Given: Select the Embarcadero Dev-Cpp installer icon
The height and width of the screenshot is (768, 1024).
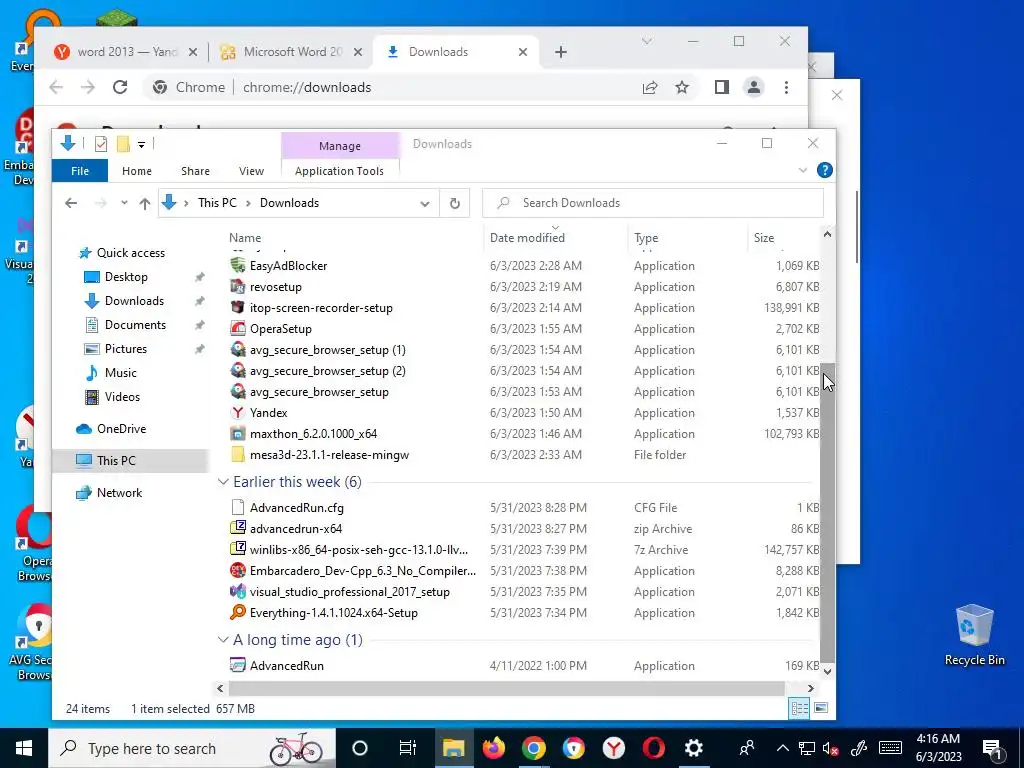Looking at the screenshot, I should [x=238, y=570].
